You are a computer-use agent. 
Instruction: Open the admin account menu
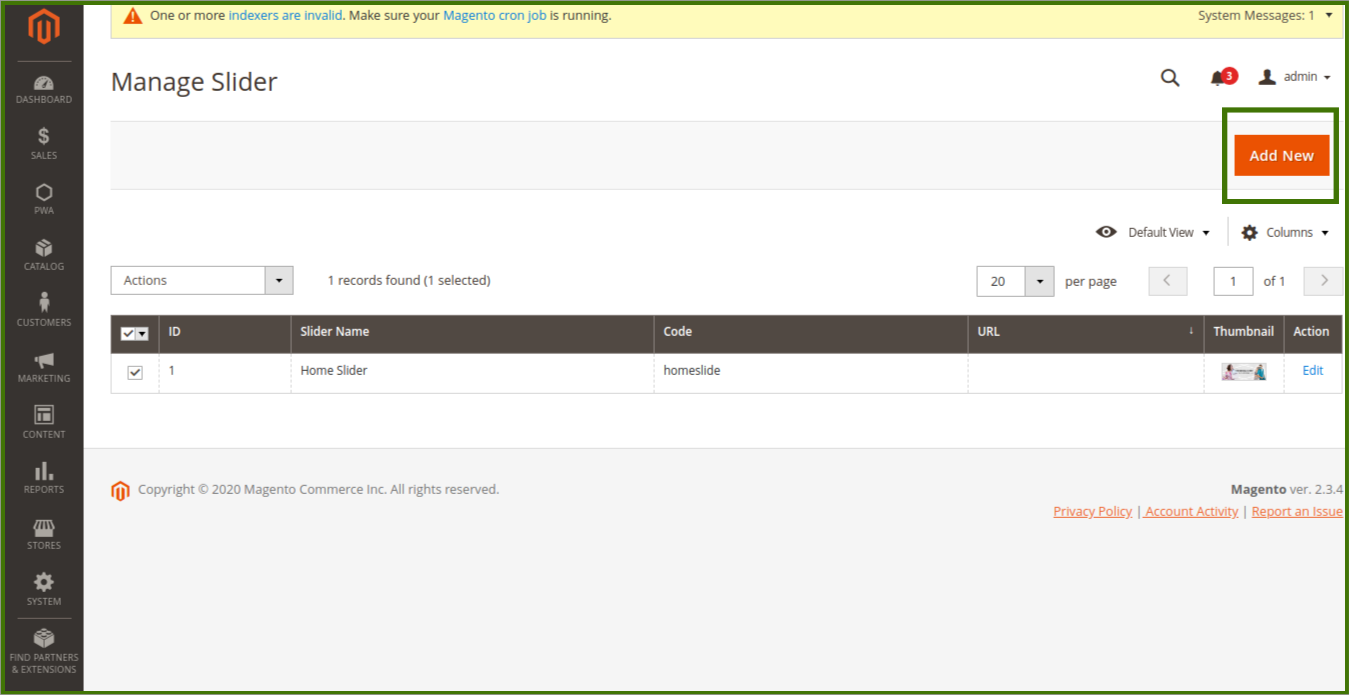point(1295,77)
